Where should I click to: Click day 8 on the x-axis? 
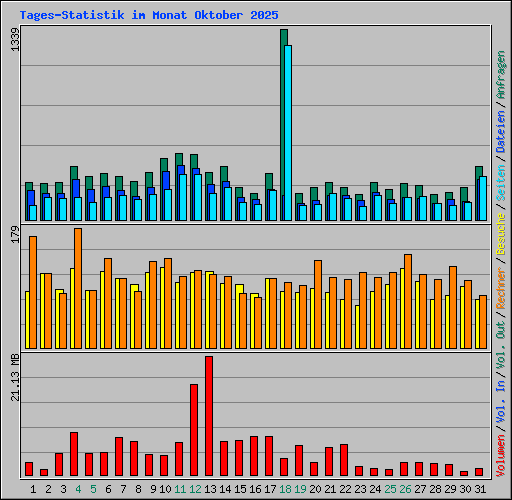(x=138, y=489)
